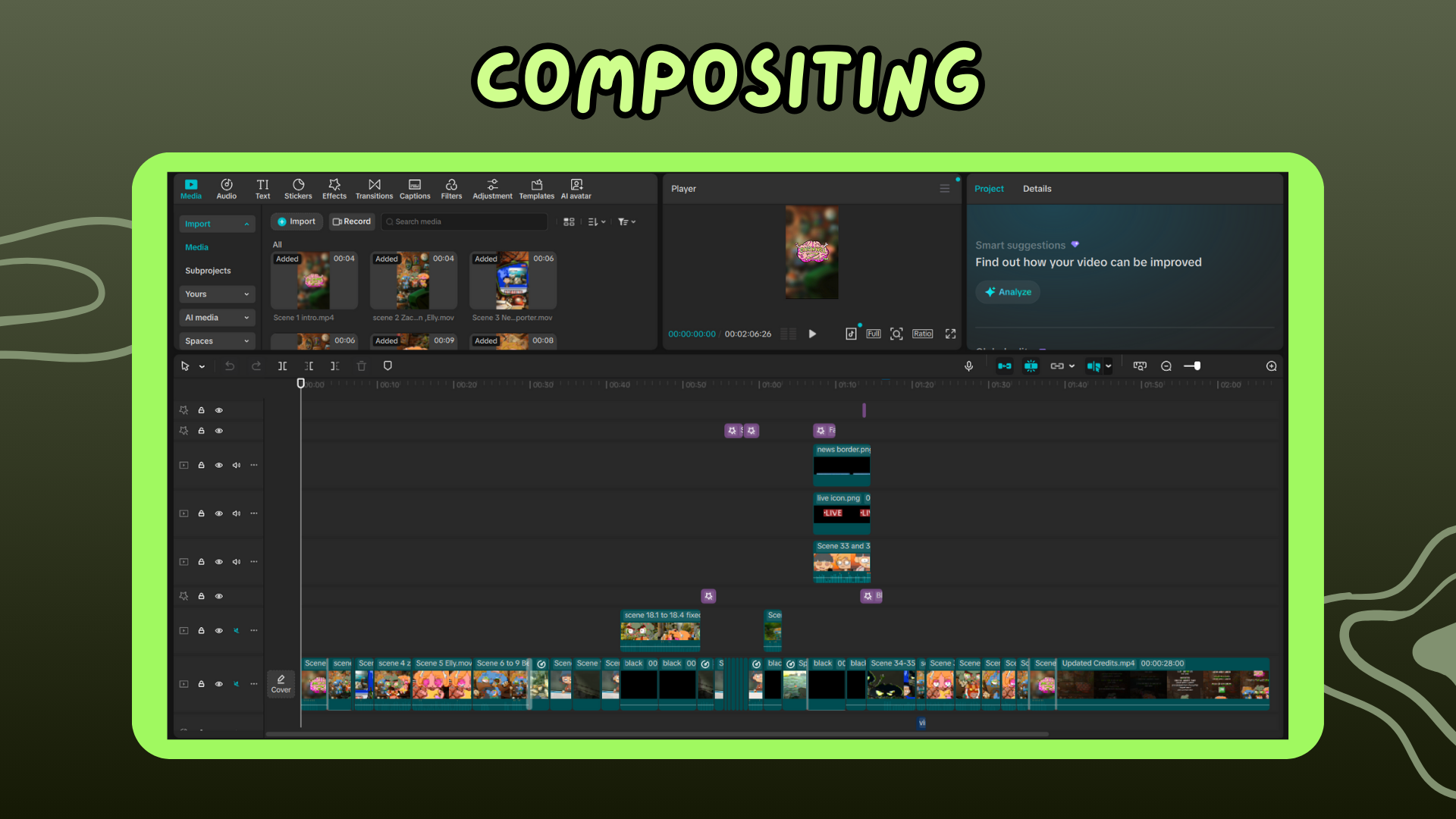Switch media view with the grid icon
Image resolution: width=1456 pixels, height=819 pixels.
point(569,222)
